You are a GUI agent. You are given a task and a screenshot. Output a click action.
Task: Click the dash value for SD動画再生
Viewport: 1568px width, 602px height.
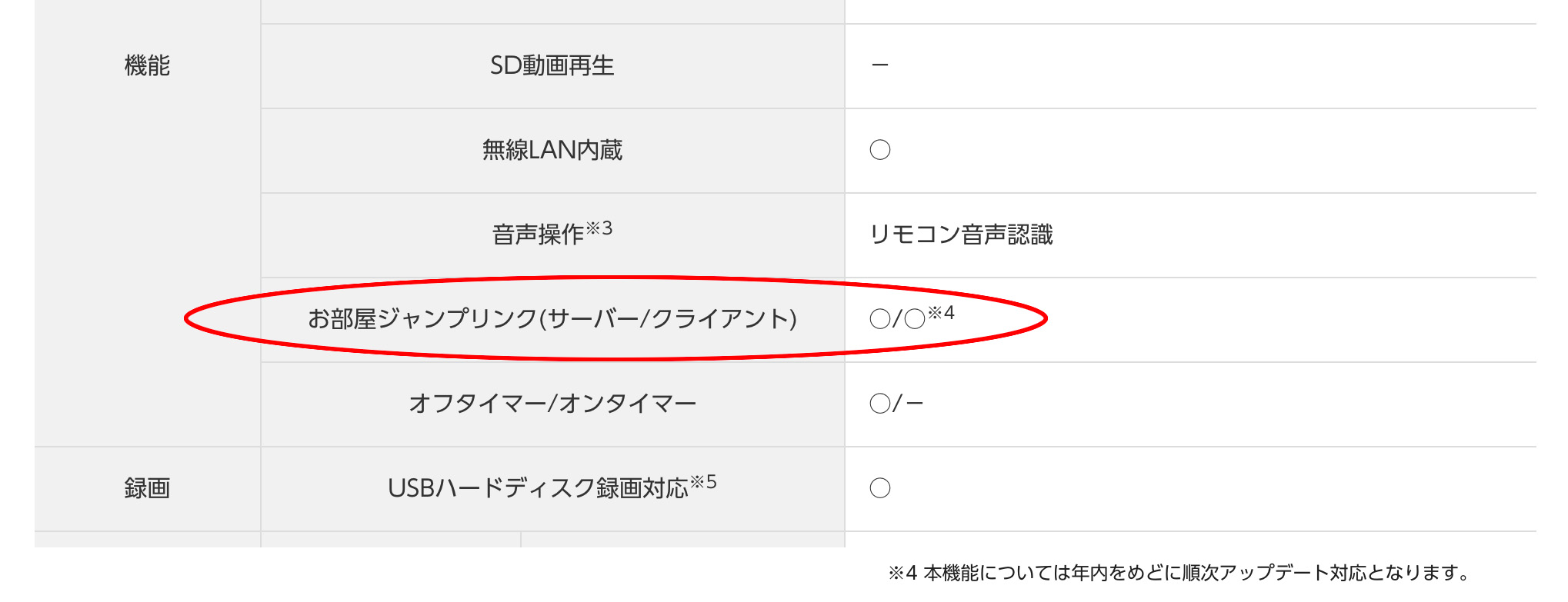880,66
